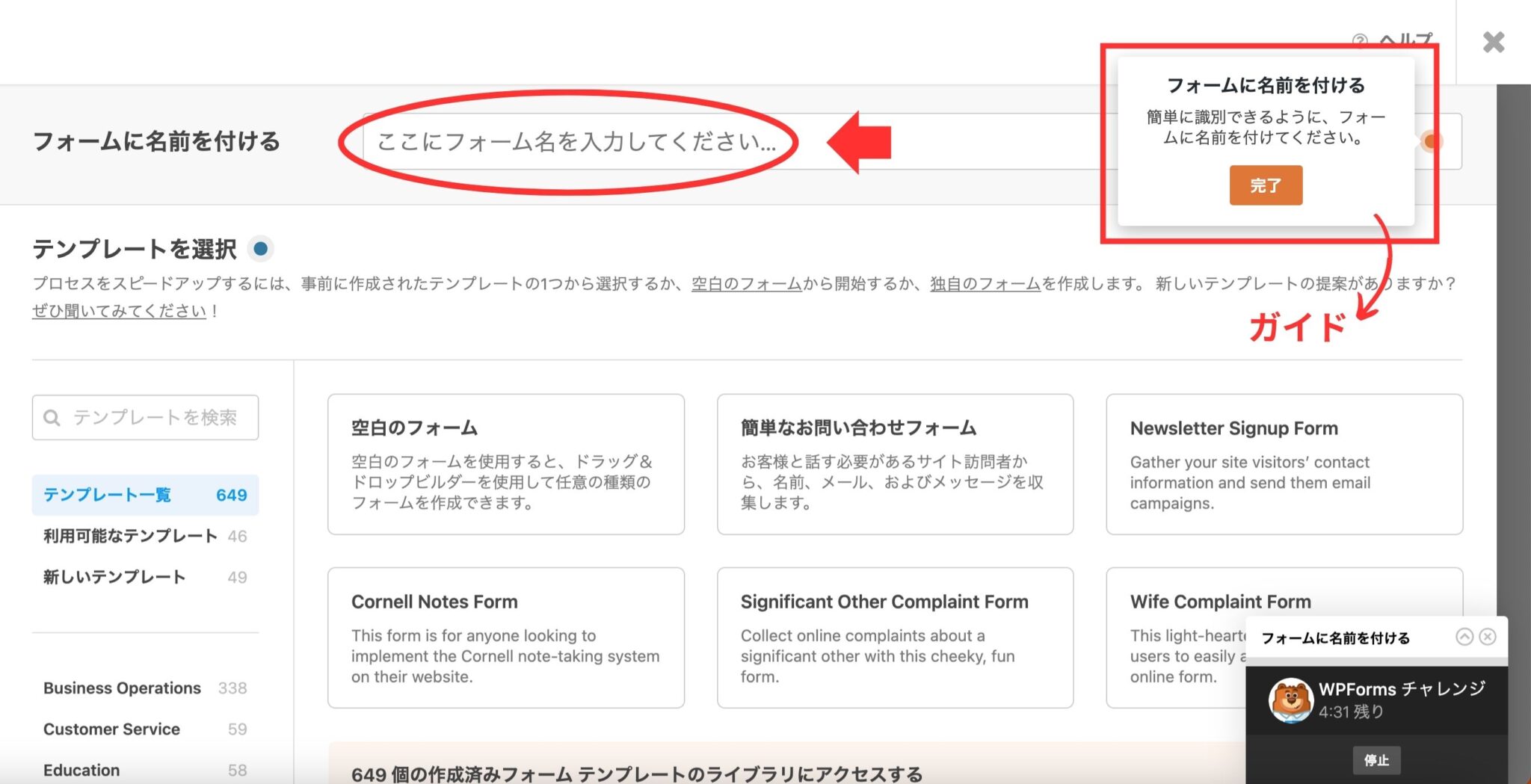
Task: Click the magnifier icon in template search box
Action: tap(52, 418)
